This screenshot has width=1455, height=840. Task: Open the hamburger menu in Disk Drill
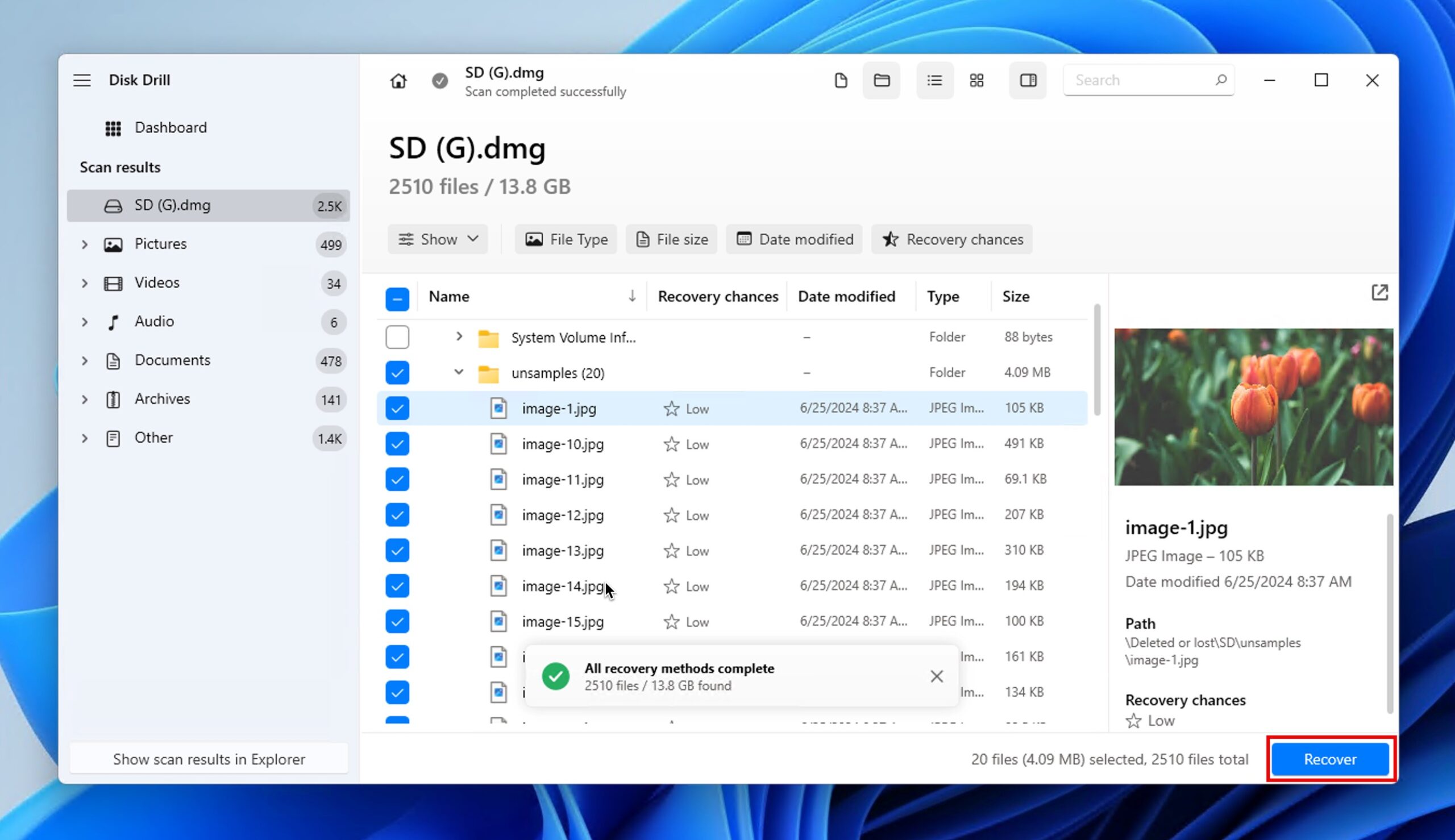coord(82,80)
